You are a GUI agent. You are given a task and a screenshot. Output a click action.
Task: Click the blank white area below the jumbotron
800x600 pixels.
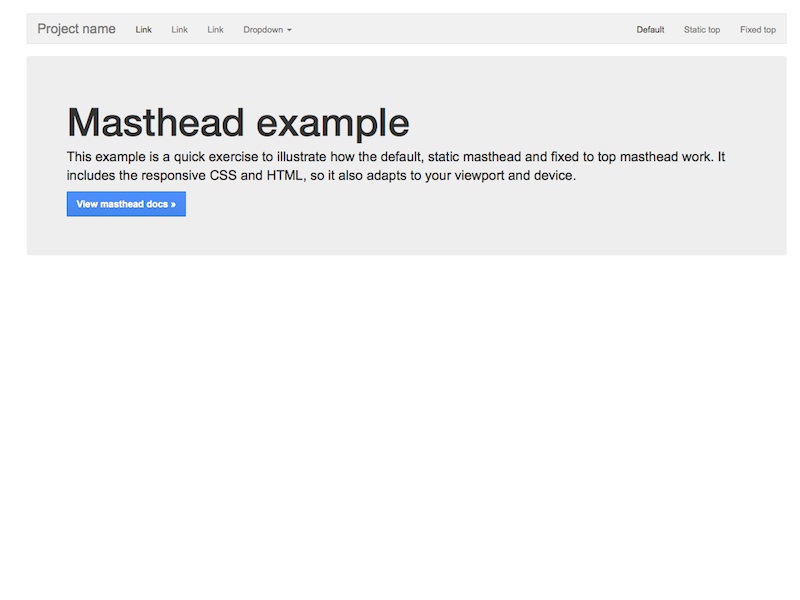[x=400, y=420]
